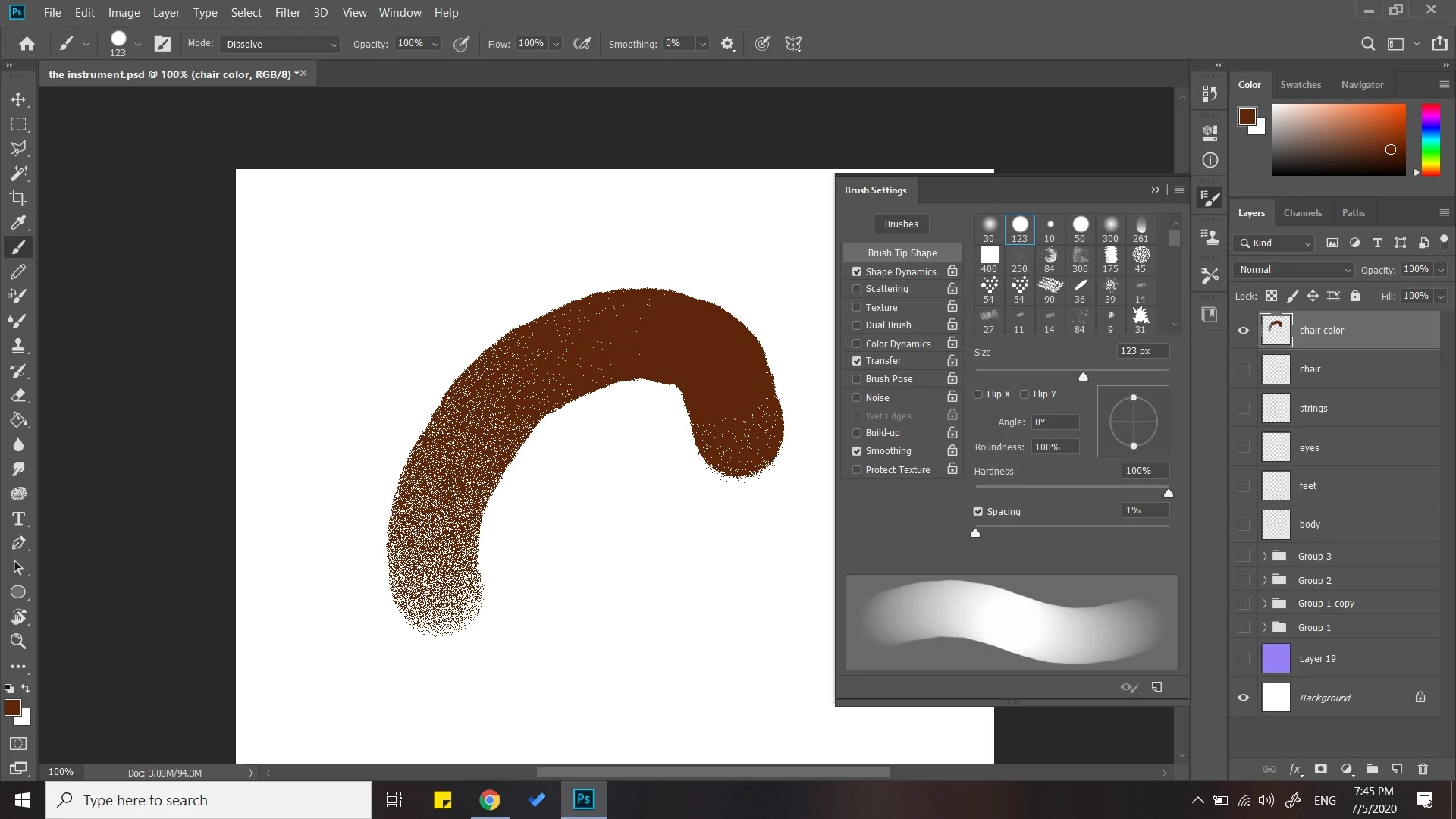The width and height of the screenshot is (1456, 819).
Task: Select the Horizontal Type tool
Action: point(18,519)
